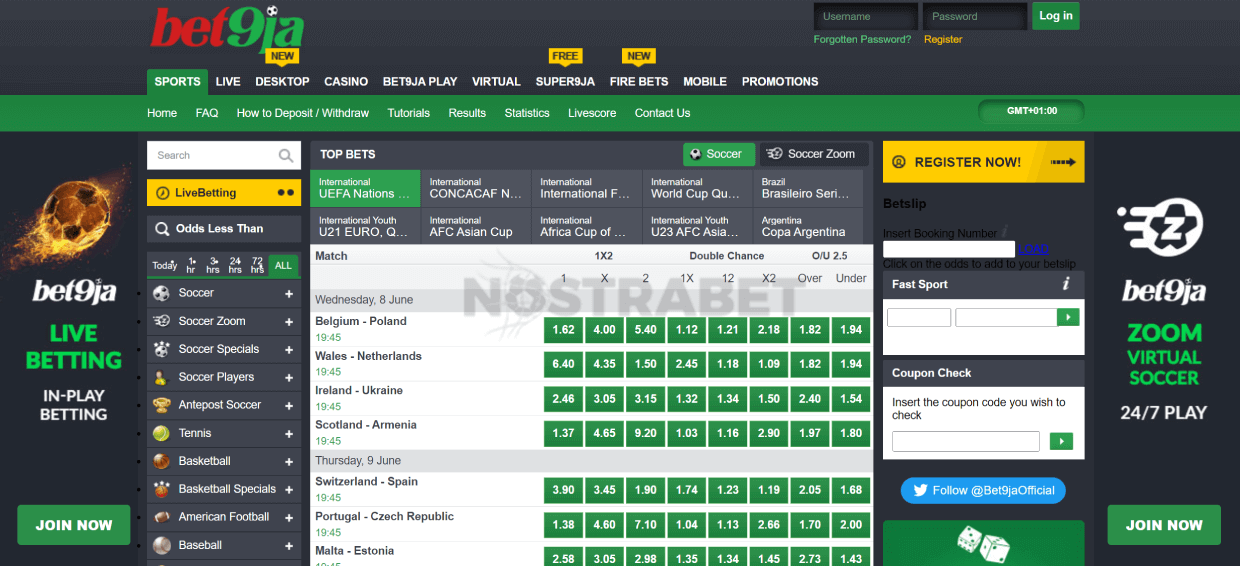Expand Soccer Players with plus sign
This screenshot has width=1240, height=566.
click(x=289, y=378)
